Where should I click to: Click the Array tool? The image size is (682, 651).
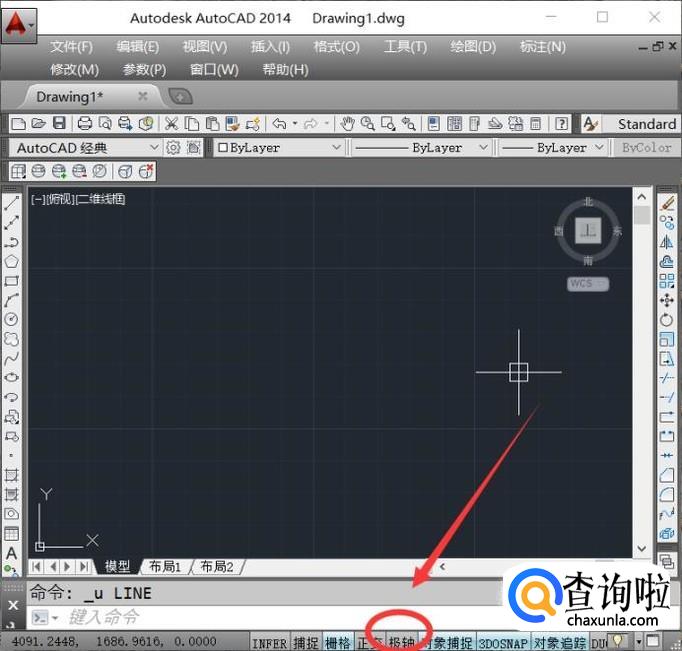pyautogui.click(x=666, y=281)
